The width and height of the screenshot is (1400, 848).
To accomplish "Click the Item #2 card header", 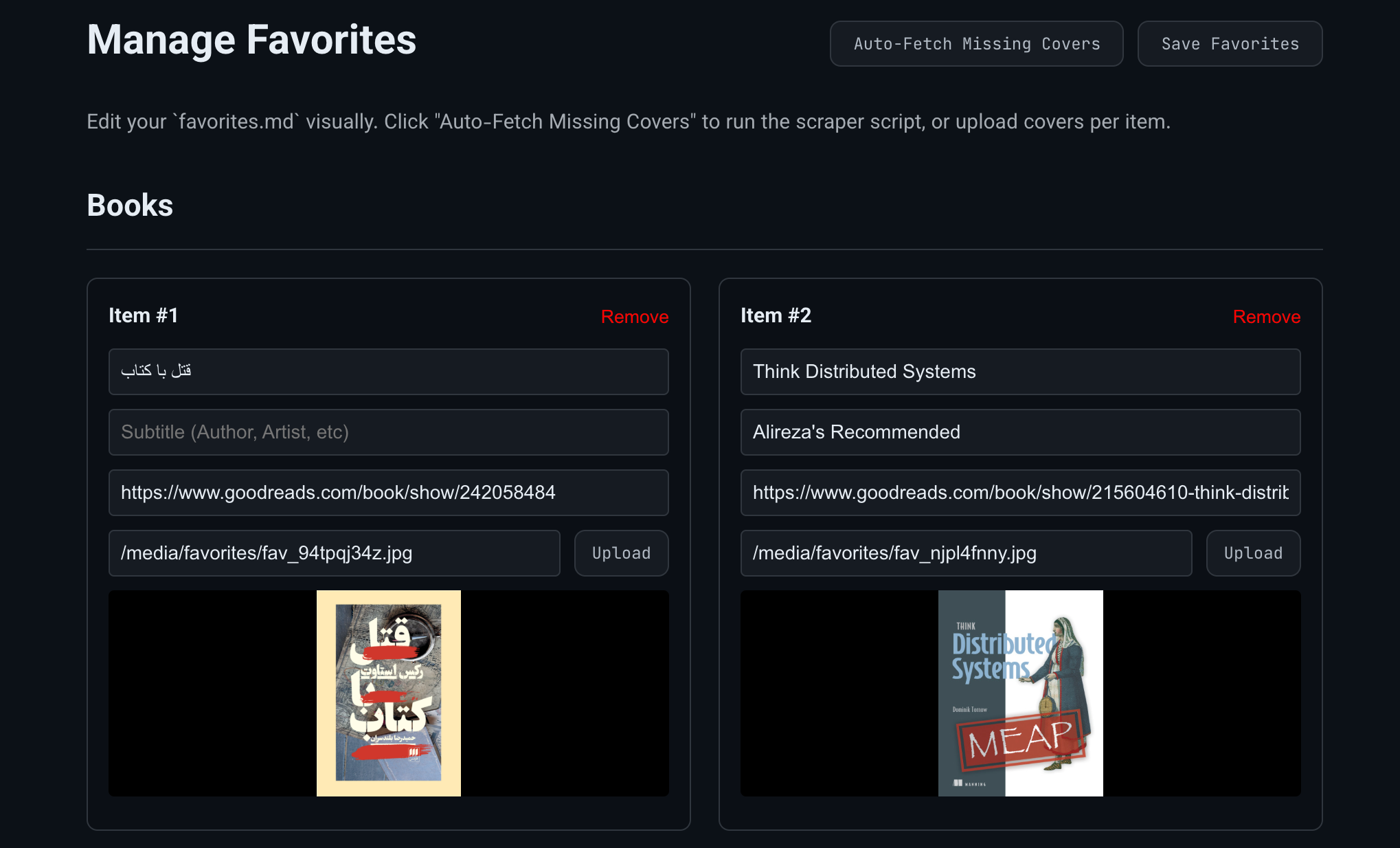I will click(775, 315).
